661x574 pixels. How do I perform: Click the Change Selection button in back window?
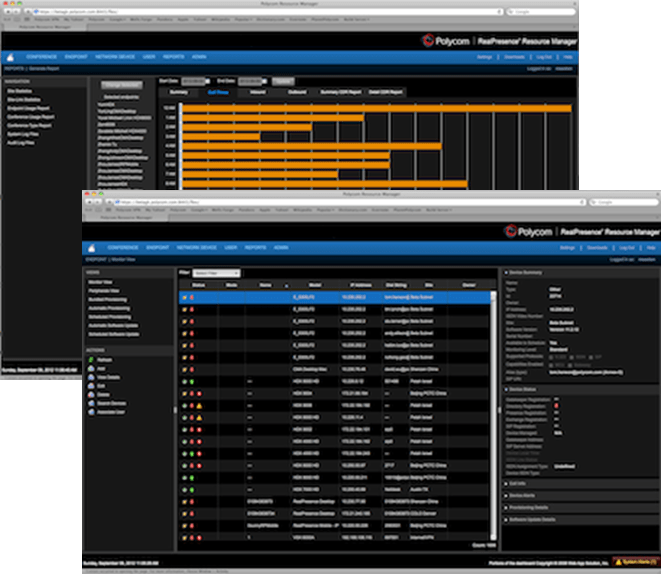point(121,85)
